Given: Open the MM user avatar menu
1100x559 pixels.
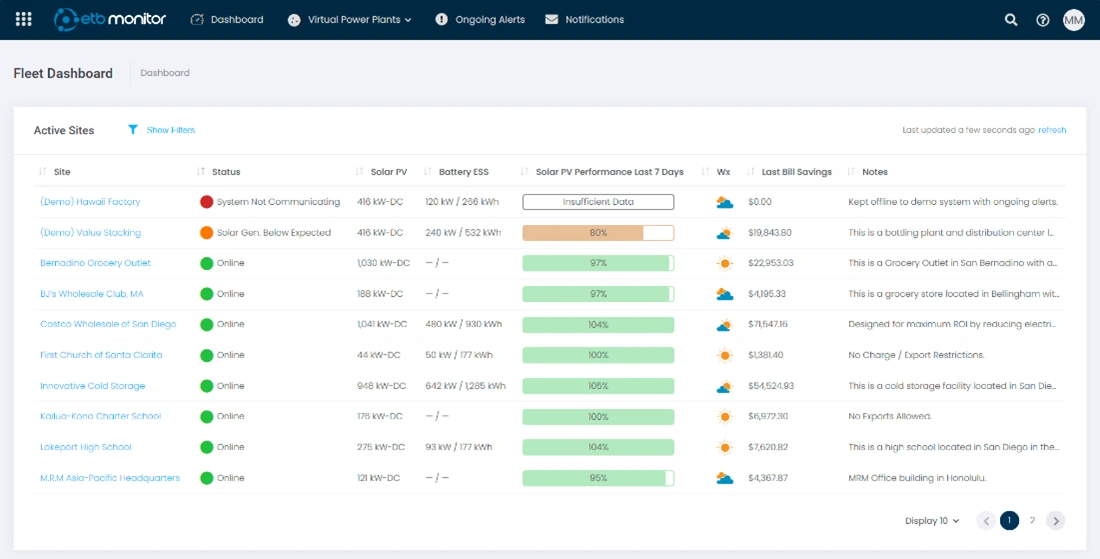Looking at the screenshot, I should (x=1073, y=20).
